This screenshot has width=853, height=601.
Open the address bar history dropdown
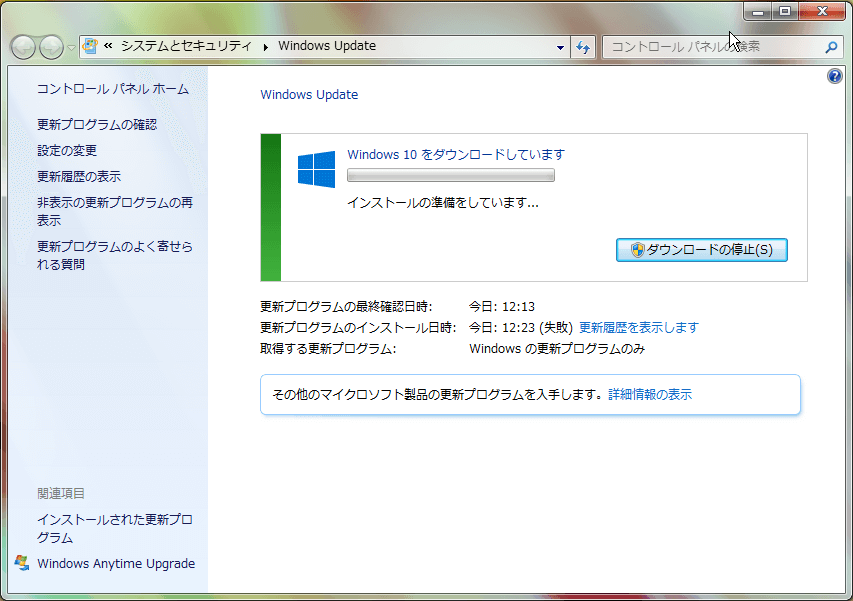point(560,47)
